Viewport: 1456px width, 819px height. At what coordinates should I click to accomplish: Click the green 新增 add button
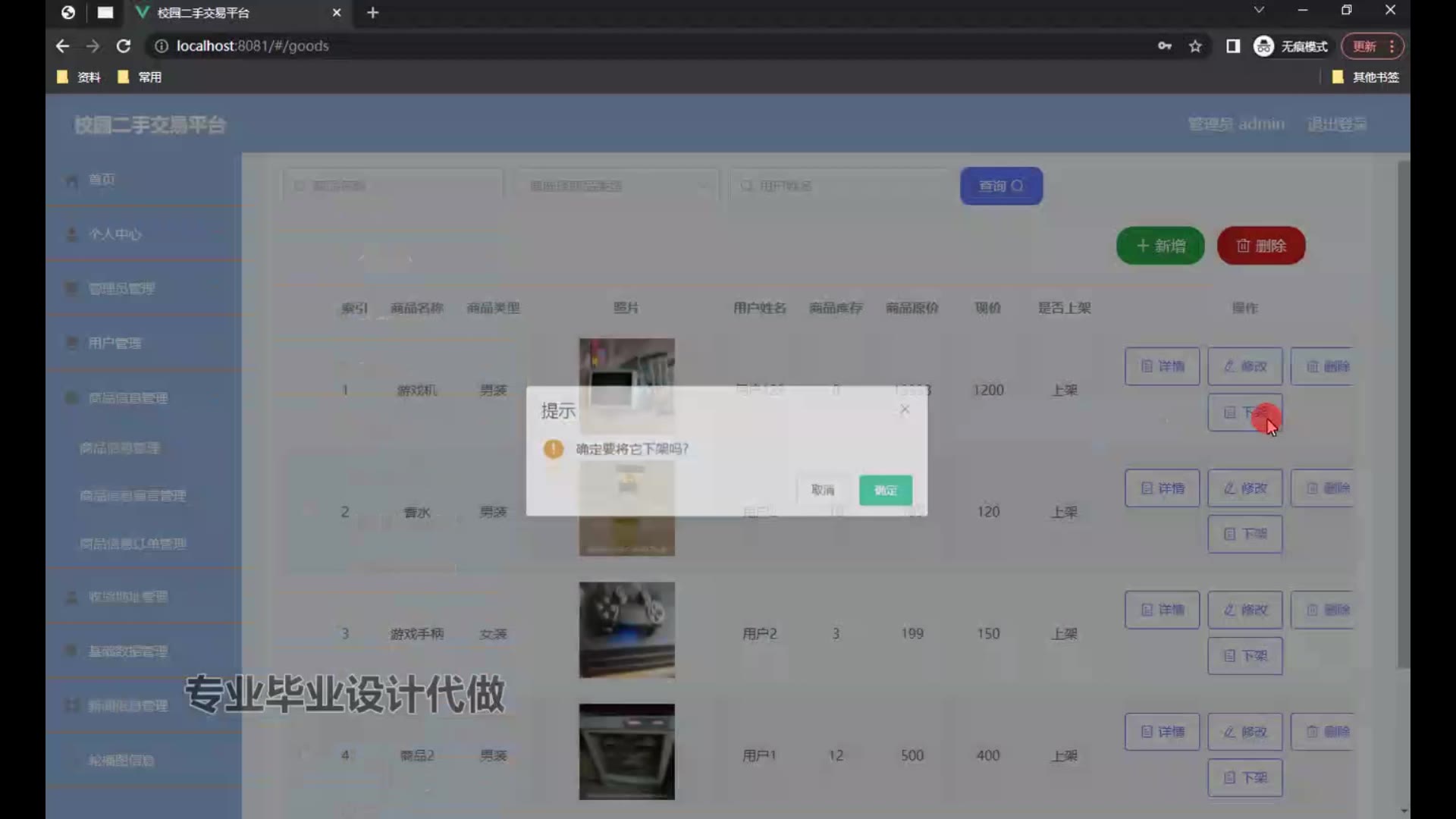(1160, 246)
